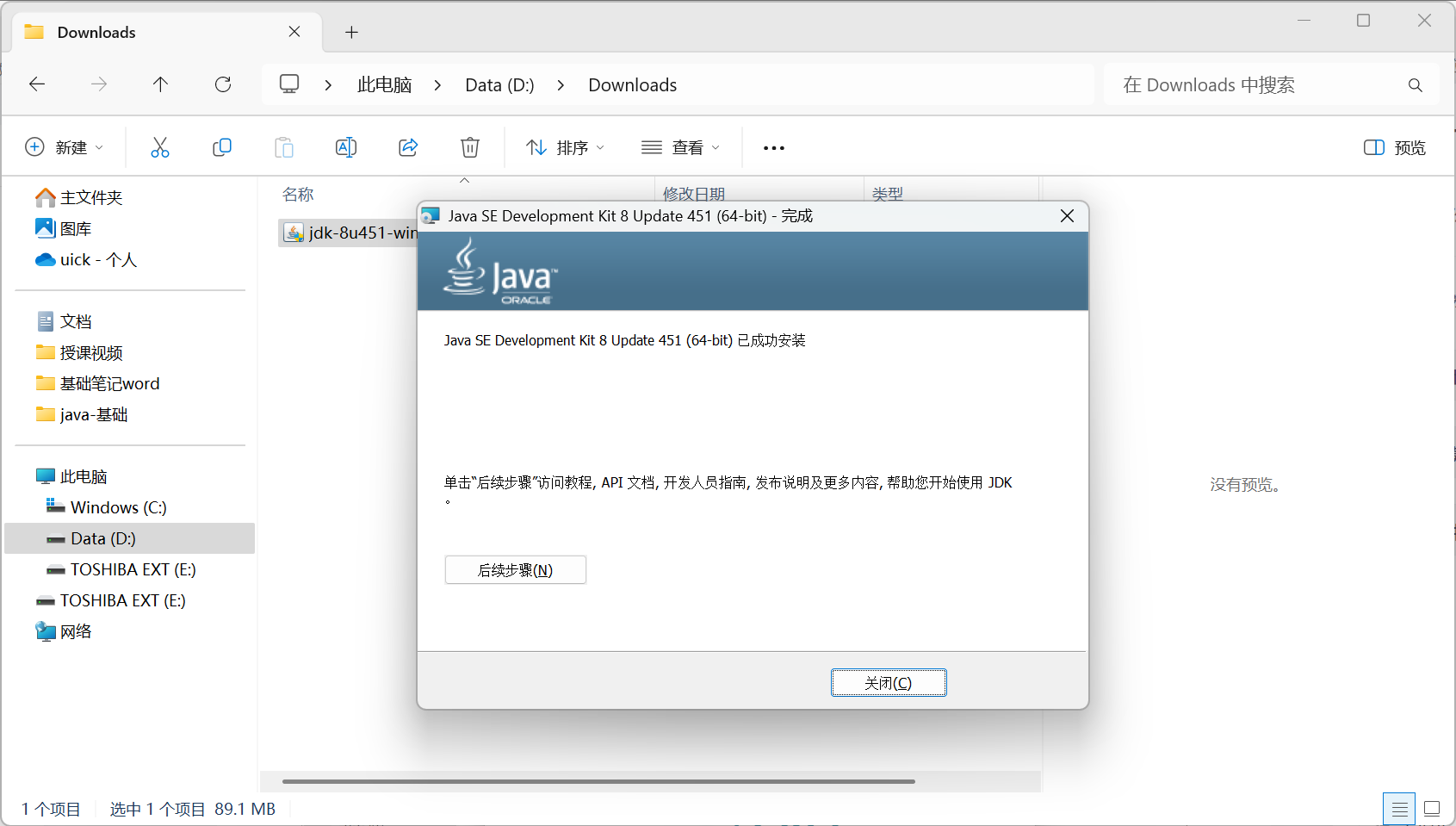Rename the selected file
Image resolution: width=1456 pixels, height=826 pixels.
point(346,146)
